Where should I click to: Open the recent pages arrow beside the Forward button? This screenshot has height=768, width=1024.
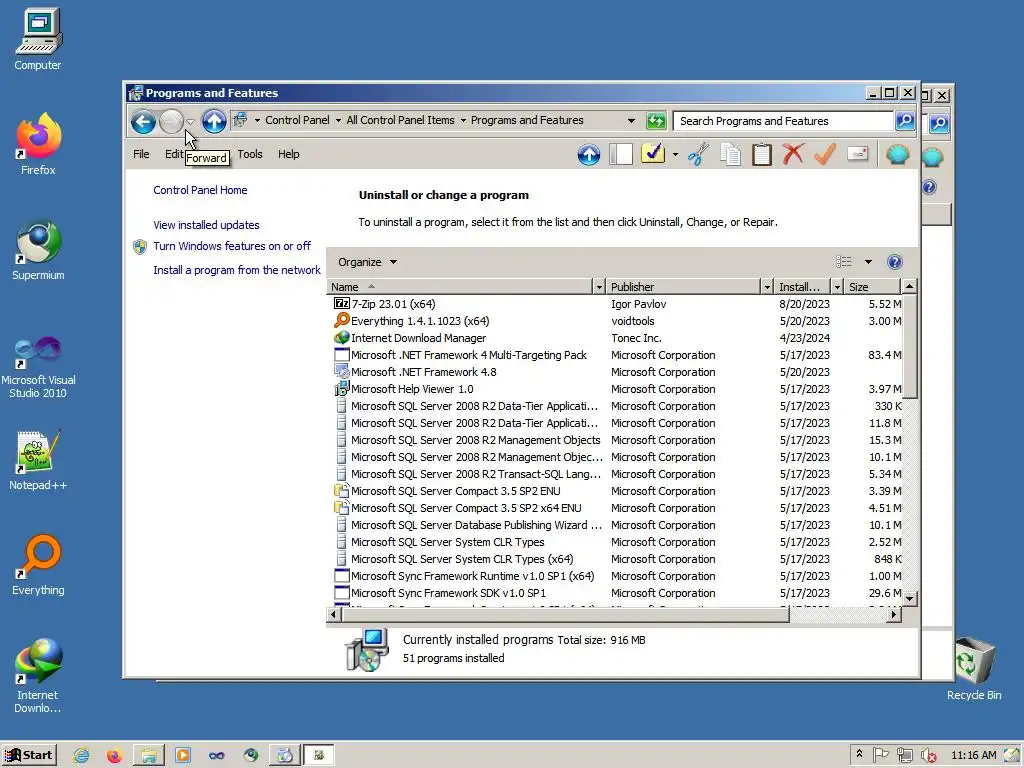pyautogui.click(x=190, y=121)
